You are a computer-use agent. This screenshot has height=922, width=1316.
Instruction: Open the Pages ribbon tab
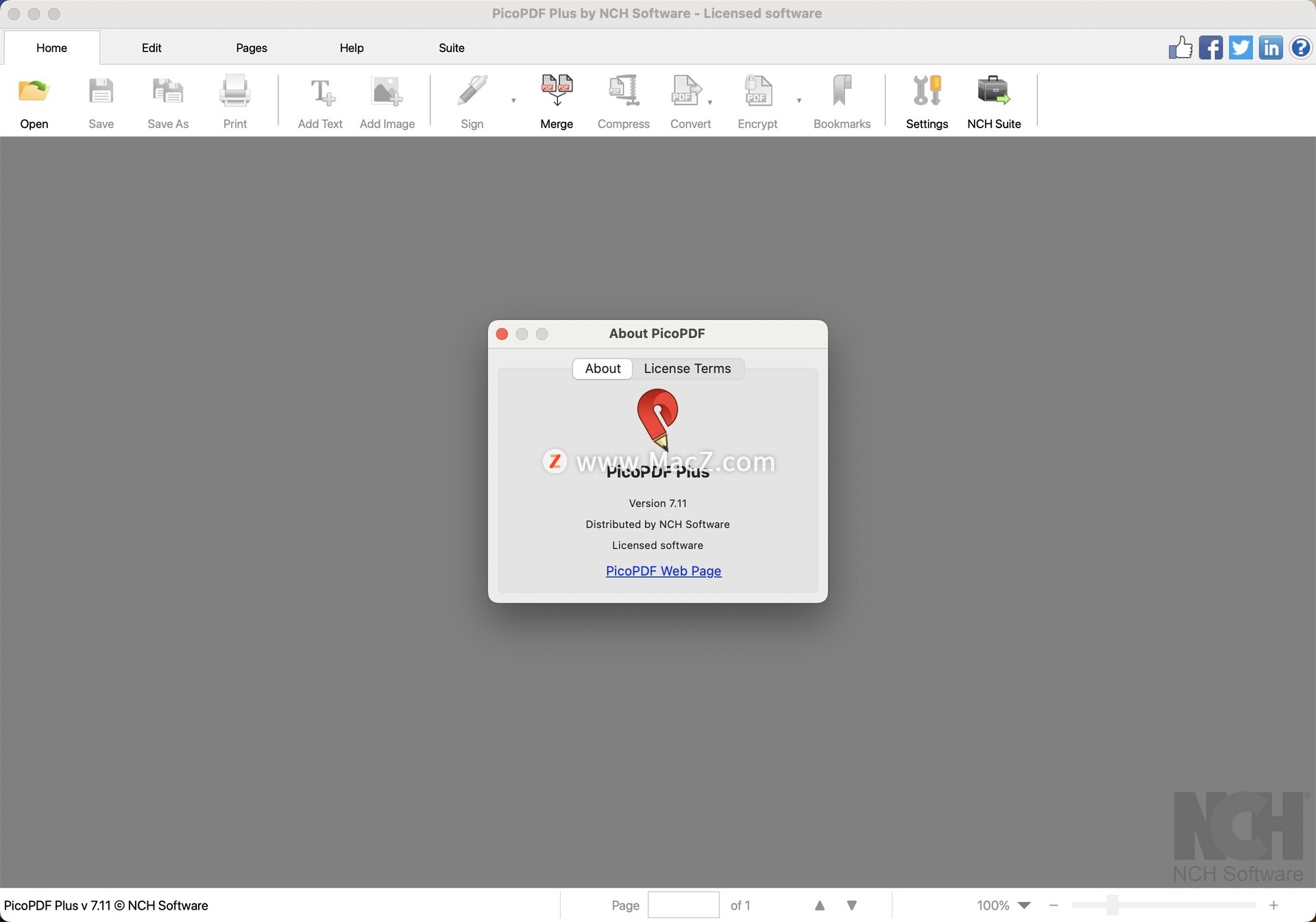coord(251,48)
